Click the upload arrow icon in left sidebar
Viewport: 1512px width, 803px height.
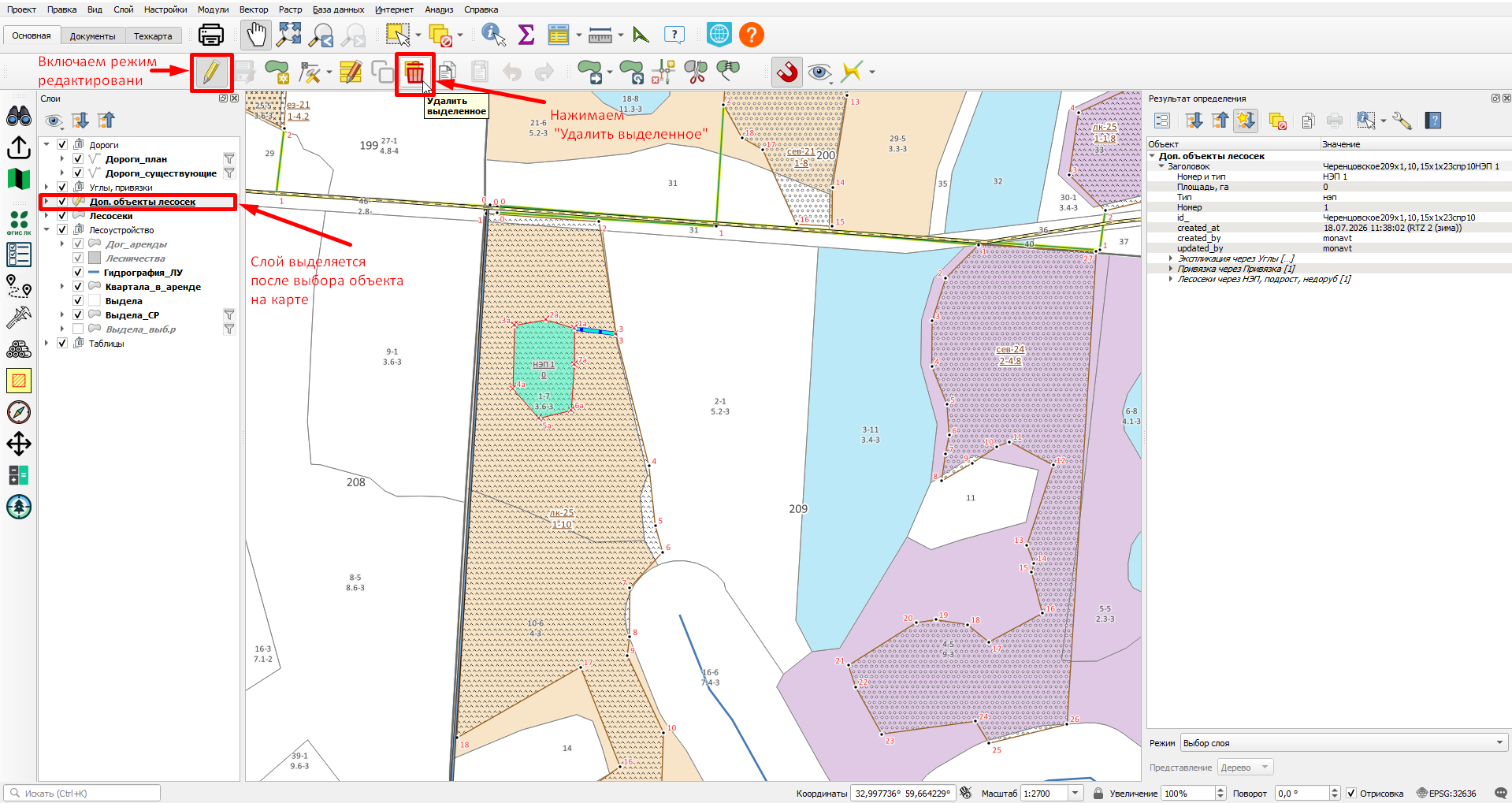(x=19, y=147)
